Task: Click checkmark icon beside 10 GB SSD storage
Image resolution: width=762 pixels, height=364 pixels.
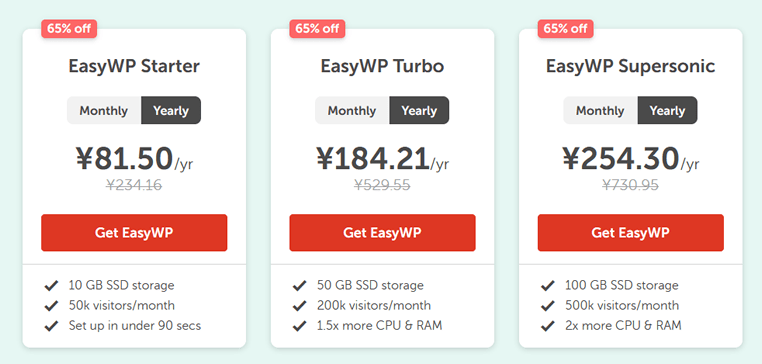Action: [51, 286]
